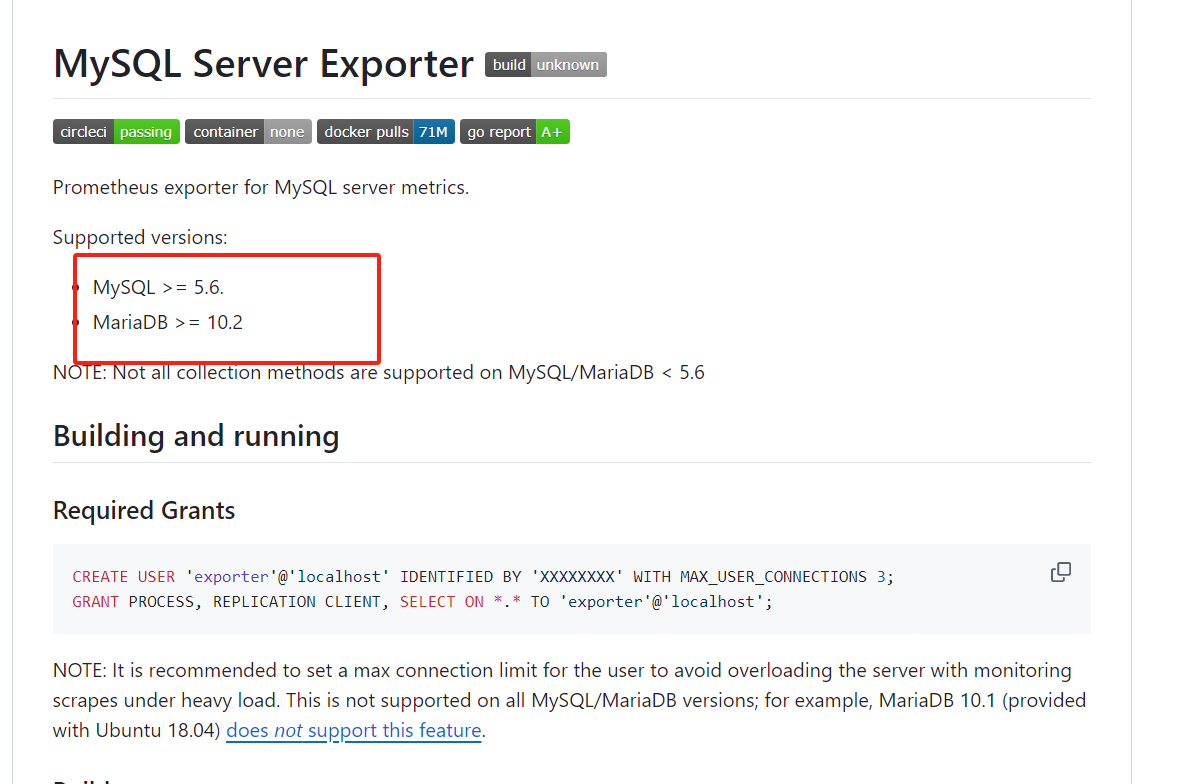Open the container none badge
Screen dimensions: 1194x784
coord(248,132)
